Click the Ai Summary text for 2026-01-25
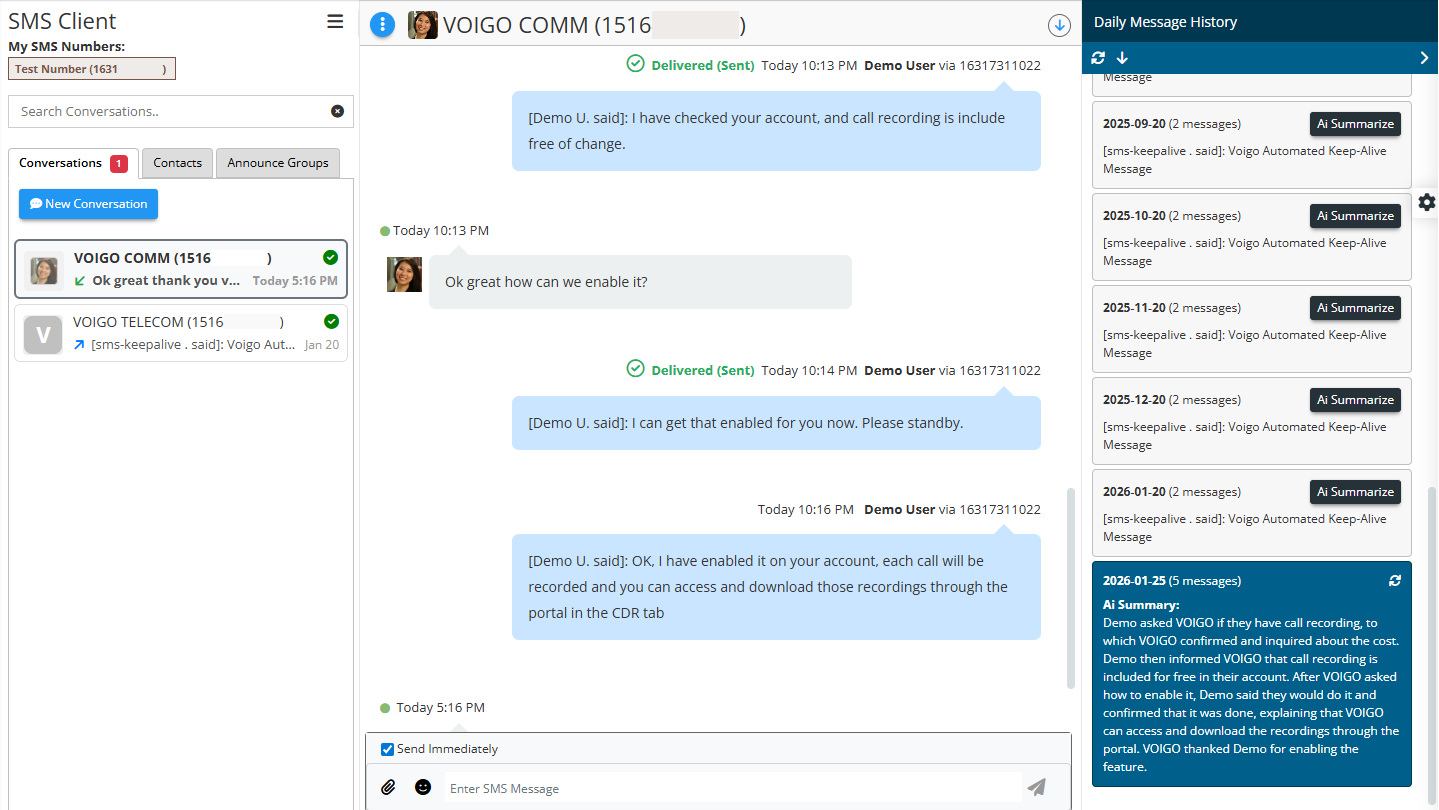The width and height of the screenshot is (1439, 810). pos(1251,695)
